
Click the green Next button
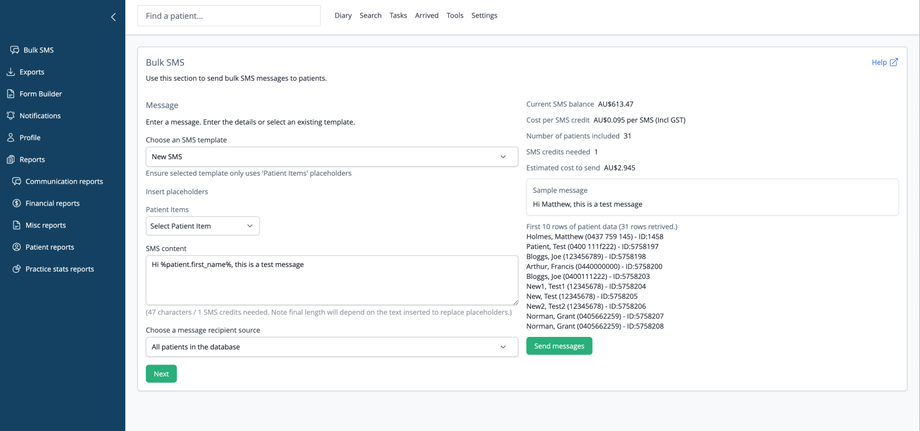(x=161, y=374)
